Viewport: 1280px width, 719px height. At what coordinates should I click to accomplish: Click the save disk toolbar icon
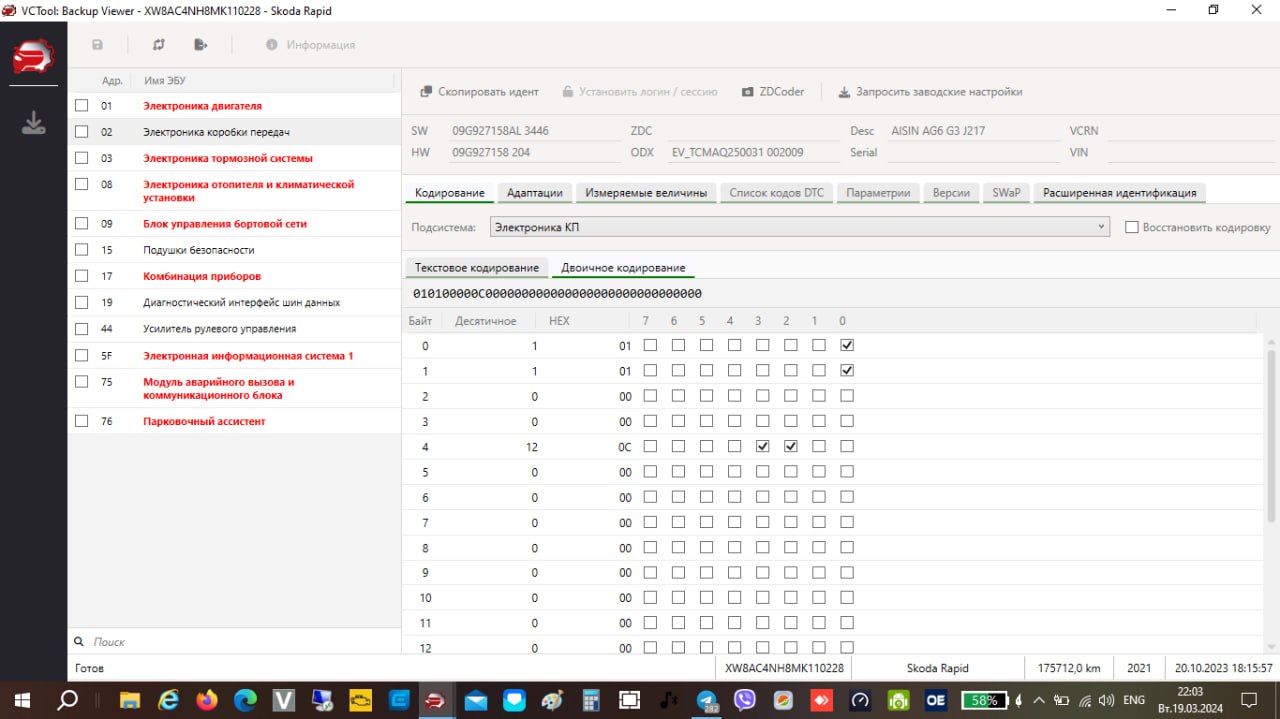[97, 45]
